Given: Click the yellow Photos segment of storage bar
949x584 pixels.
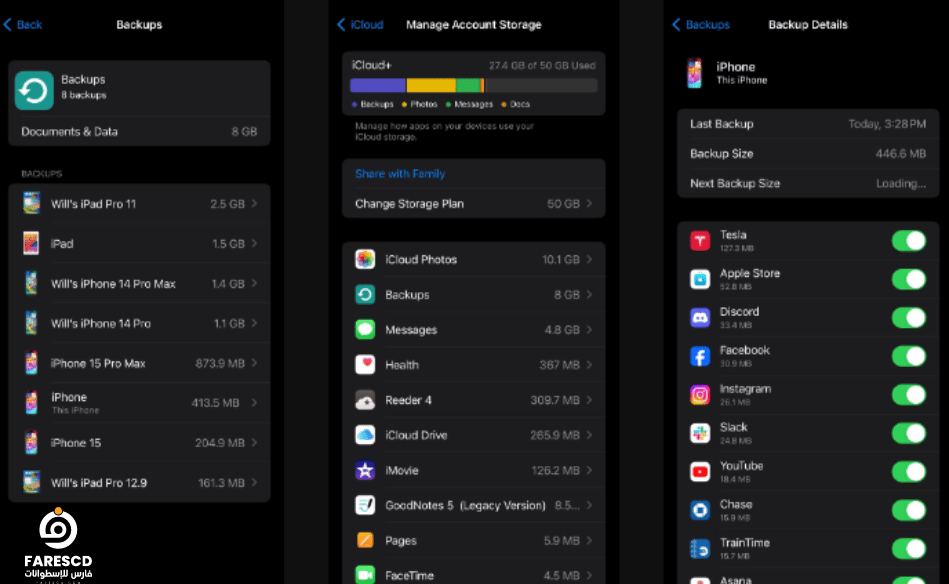Looking at the screenshot, I should pos(431,85).
